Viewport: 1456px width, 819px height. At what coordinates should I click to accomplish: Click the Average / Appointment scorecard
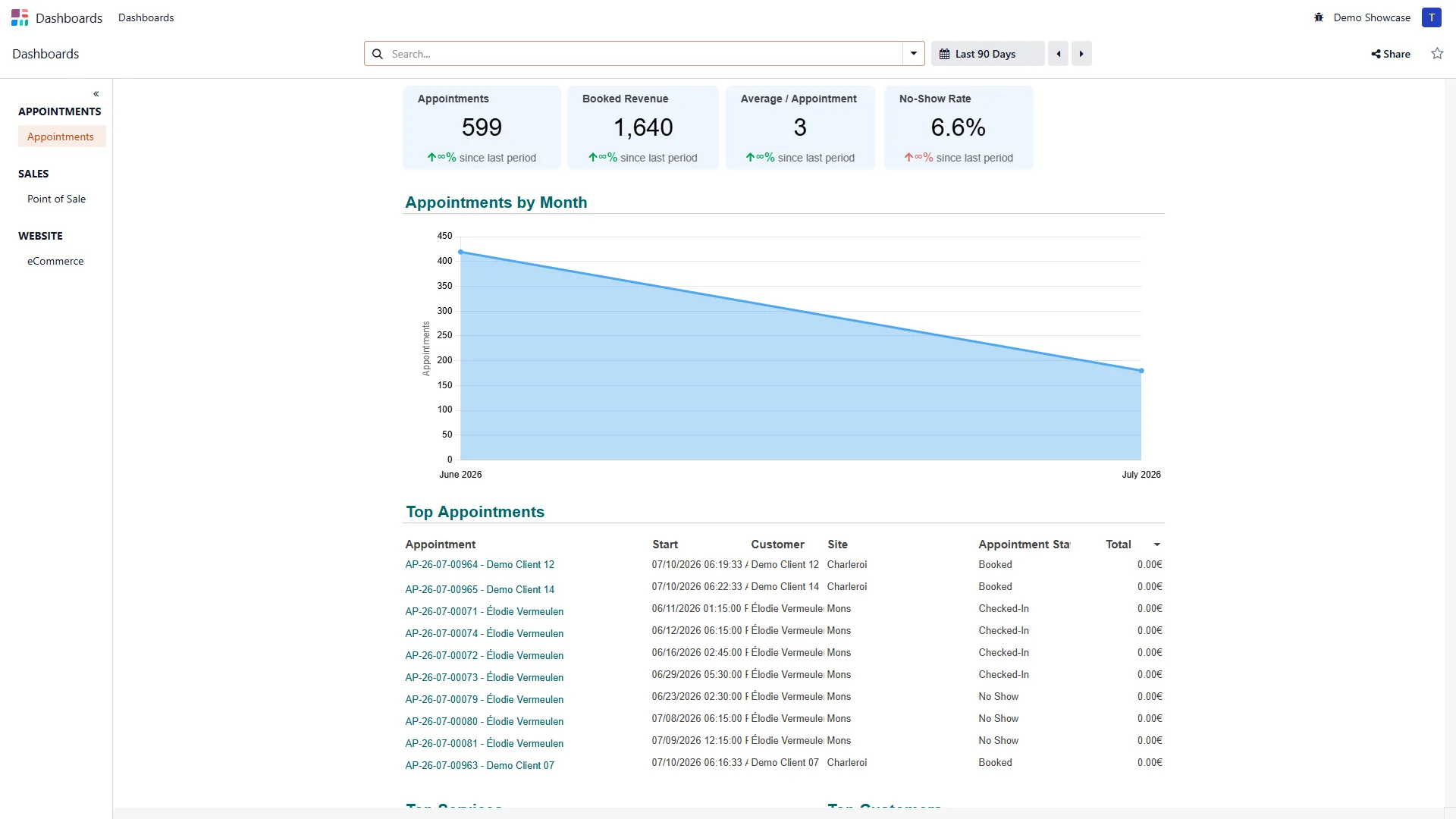click(x=800, y=127)
